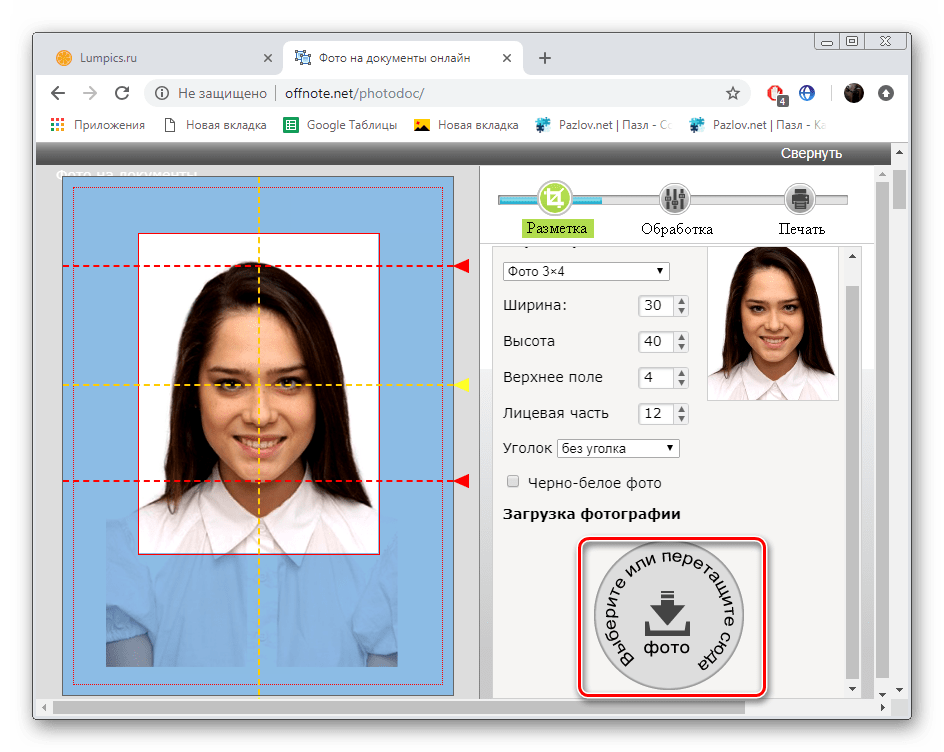
Task: Click the 'Лицевая часть' value field showing 12
Action: 656,414
